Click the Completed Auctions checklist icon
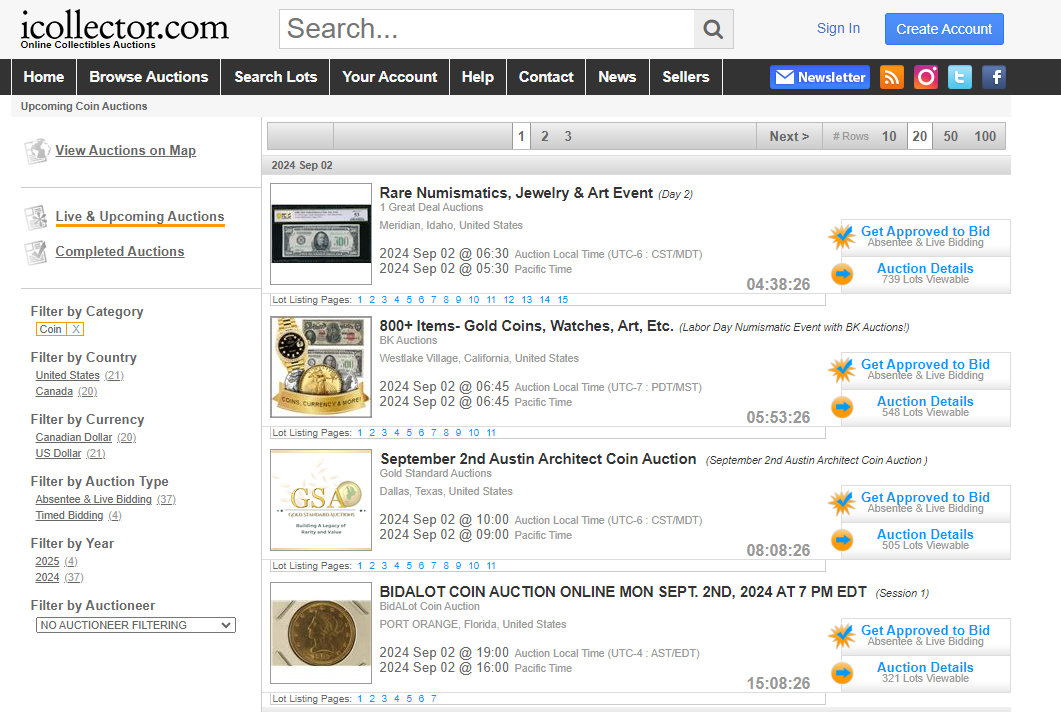The image size is (1061, 712). point(37,252)
